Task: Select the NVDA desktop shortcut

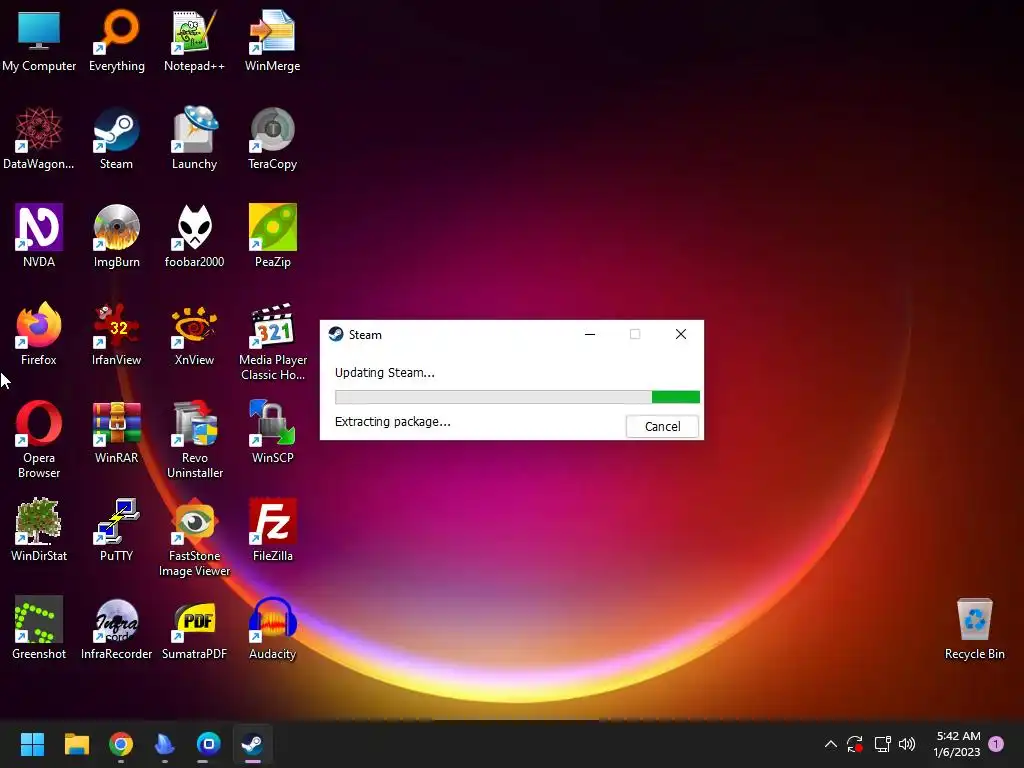Action: tap(39, 236)
